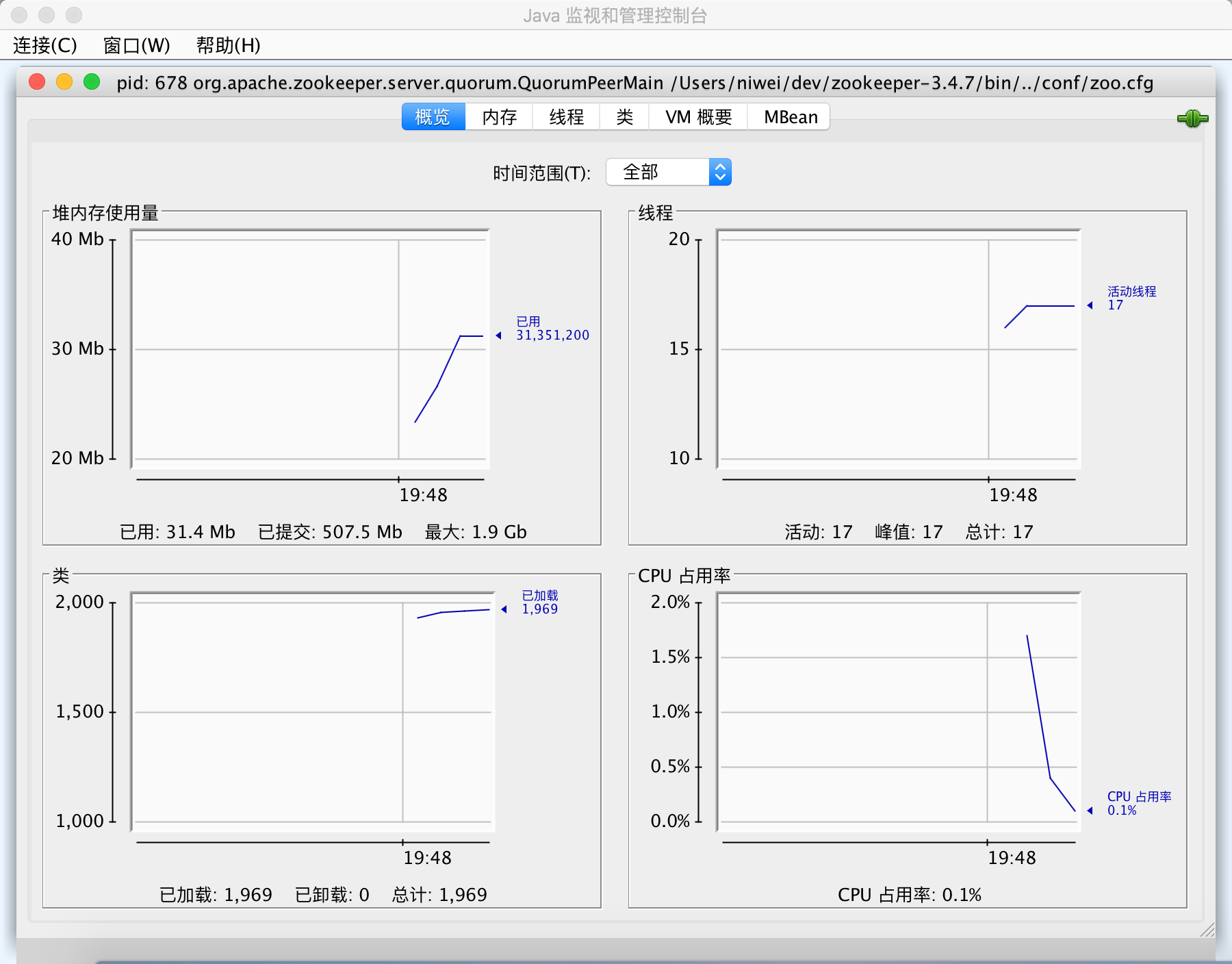Click the 活动线程 17 value label

click(1131, 299)
